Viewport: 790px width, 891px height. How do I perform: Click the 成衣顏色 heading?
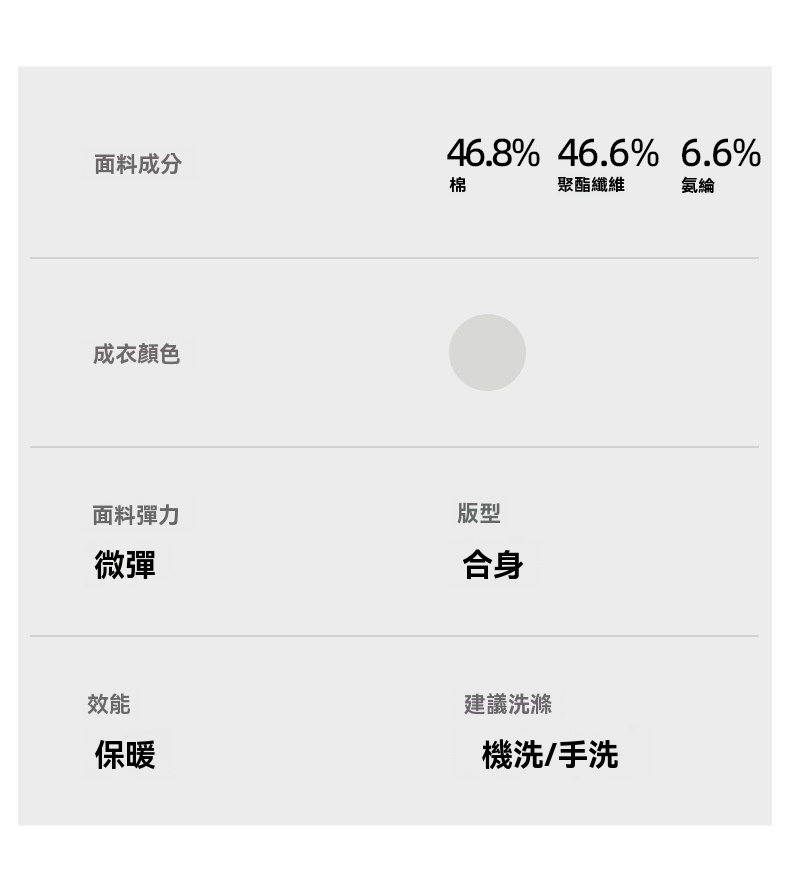[x=137, y=354]
